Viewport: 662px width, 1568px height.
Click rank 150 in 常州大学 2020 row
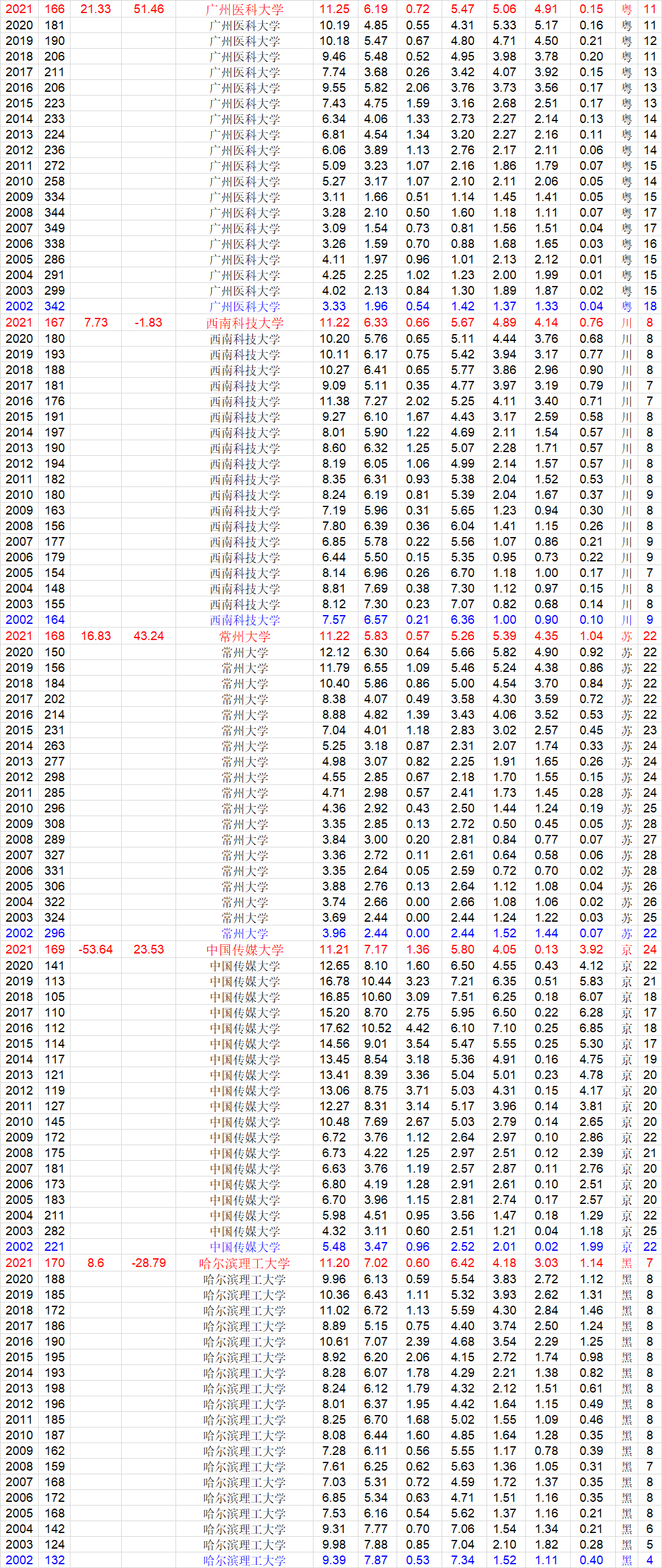54,652
